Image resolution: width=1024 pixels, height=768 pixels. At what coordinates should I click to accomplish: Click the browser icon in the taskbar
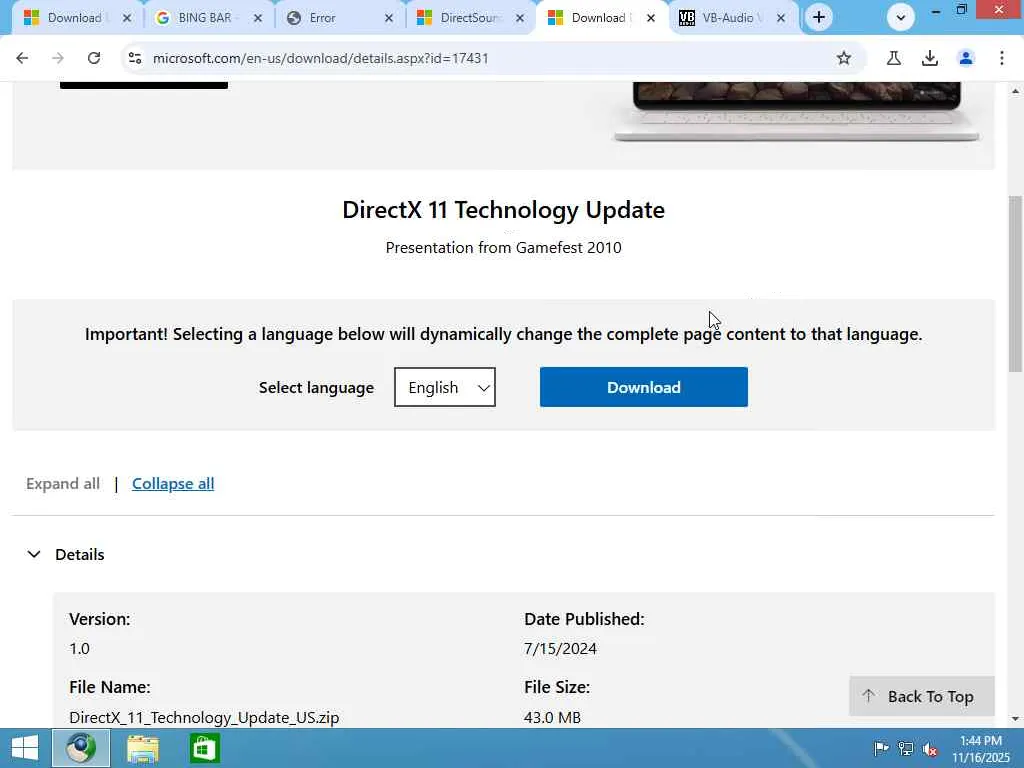pos(81,748)
